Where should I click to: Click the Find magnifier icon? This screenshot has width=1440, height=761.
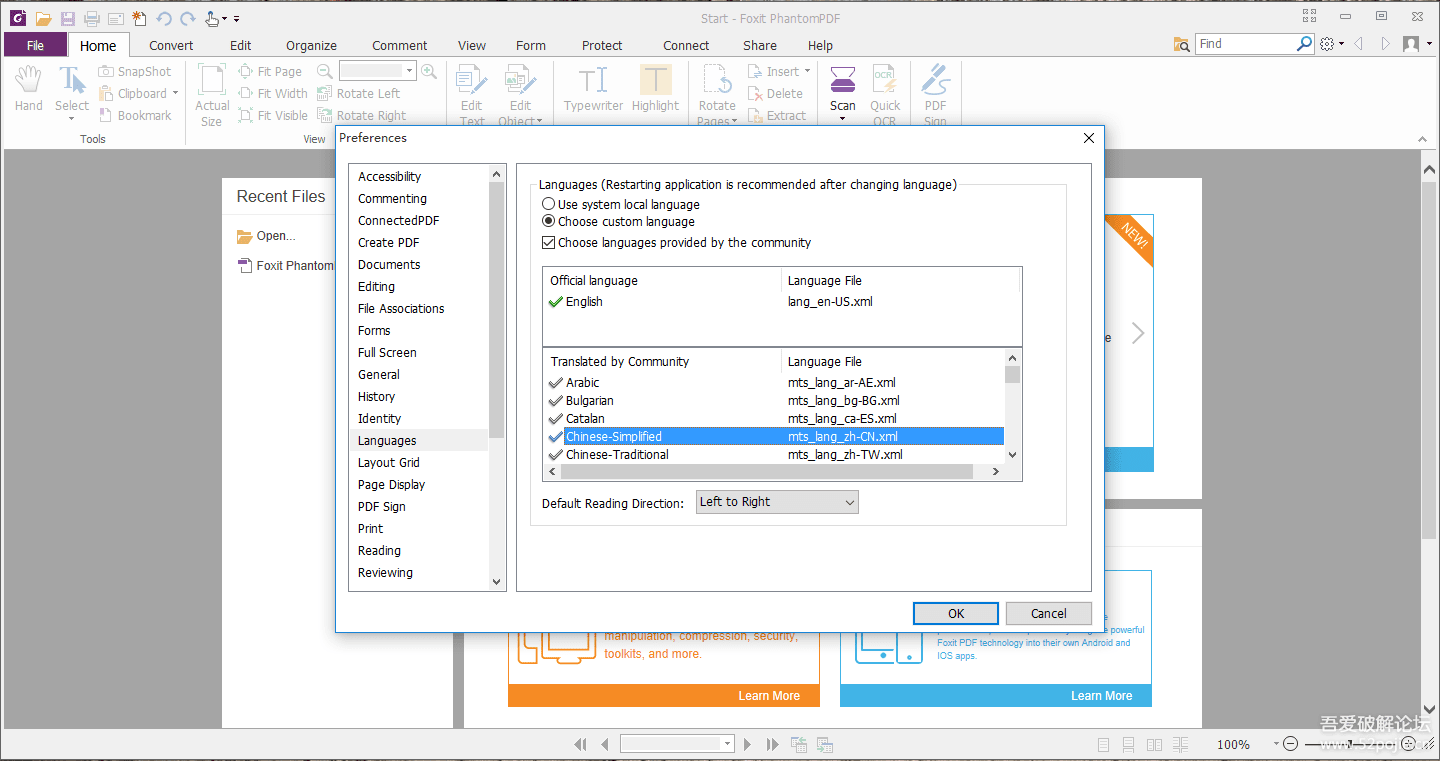click(x=1304, y=44)
